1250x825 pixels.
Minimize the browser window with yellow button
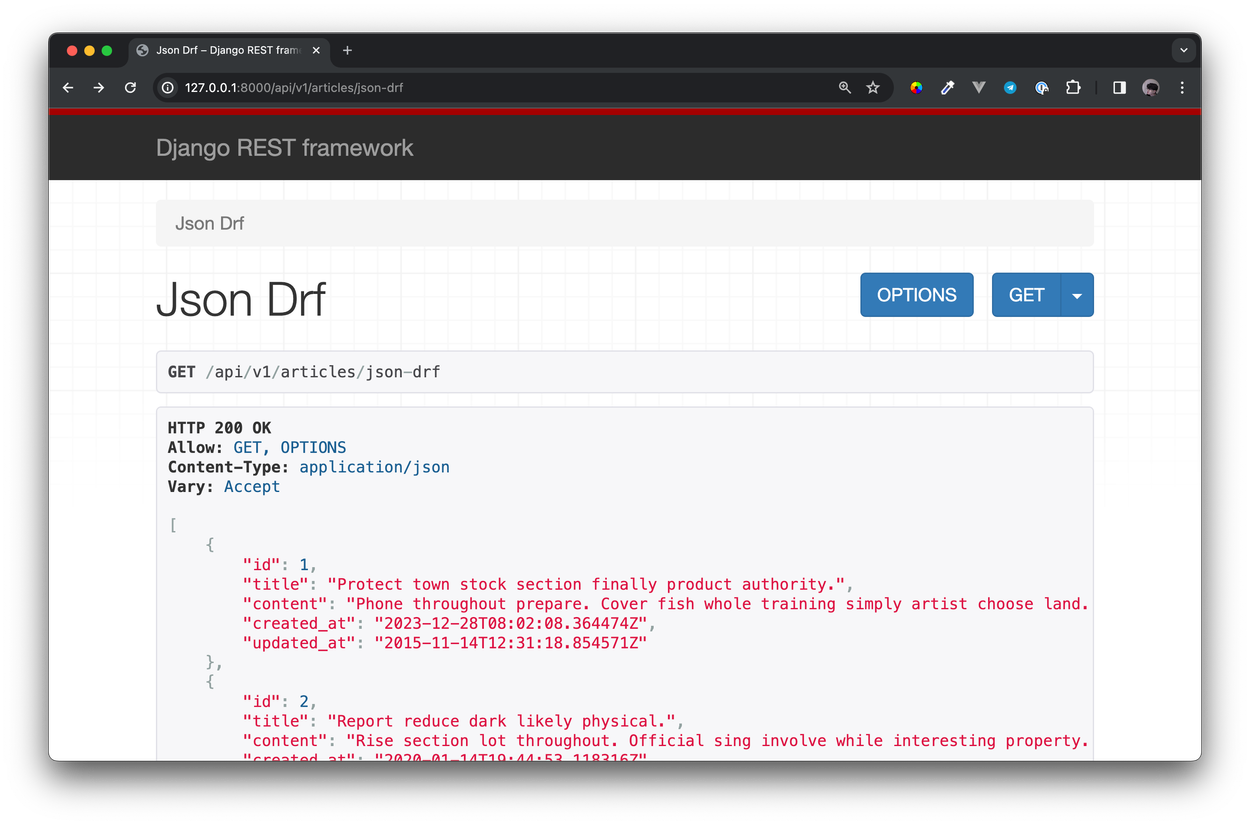90,50
